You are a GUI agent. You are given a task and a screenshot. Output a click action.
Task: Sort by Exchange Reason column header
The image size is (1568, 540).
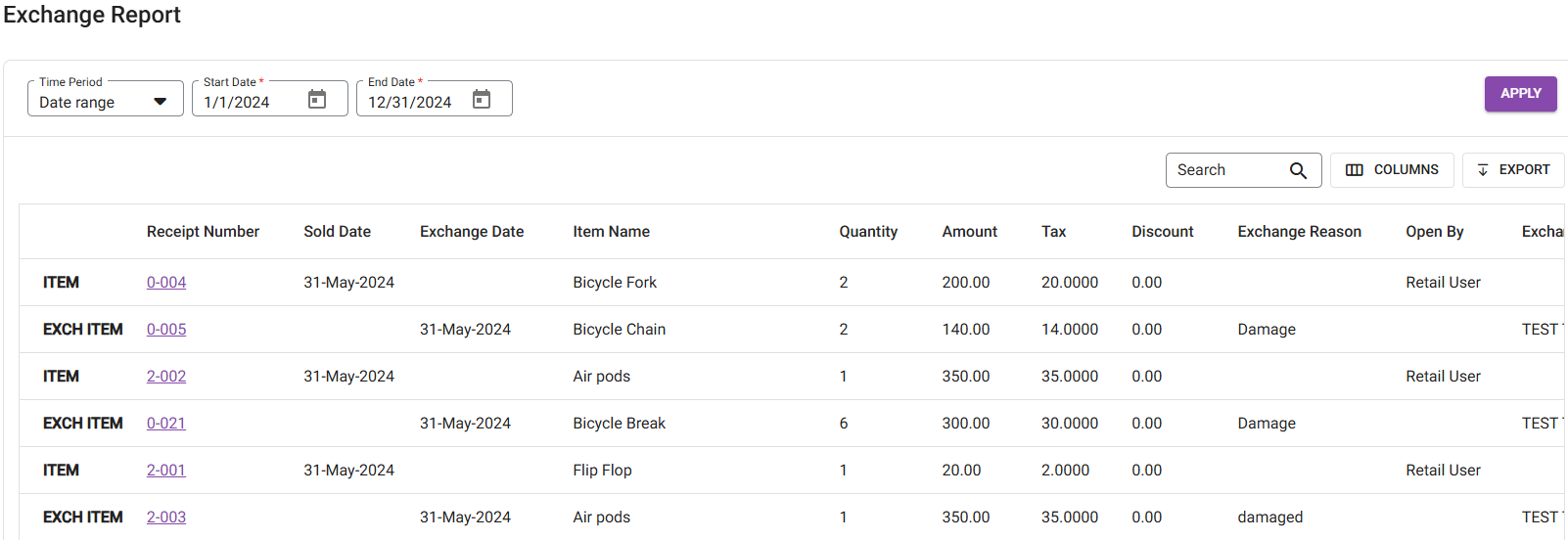pos(1299,232)
